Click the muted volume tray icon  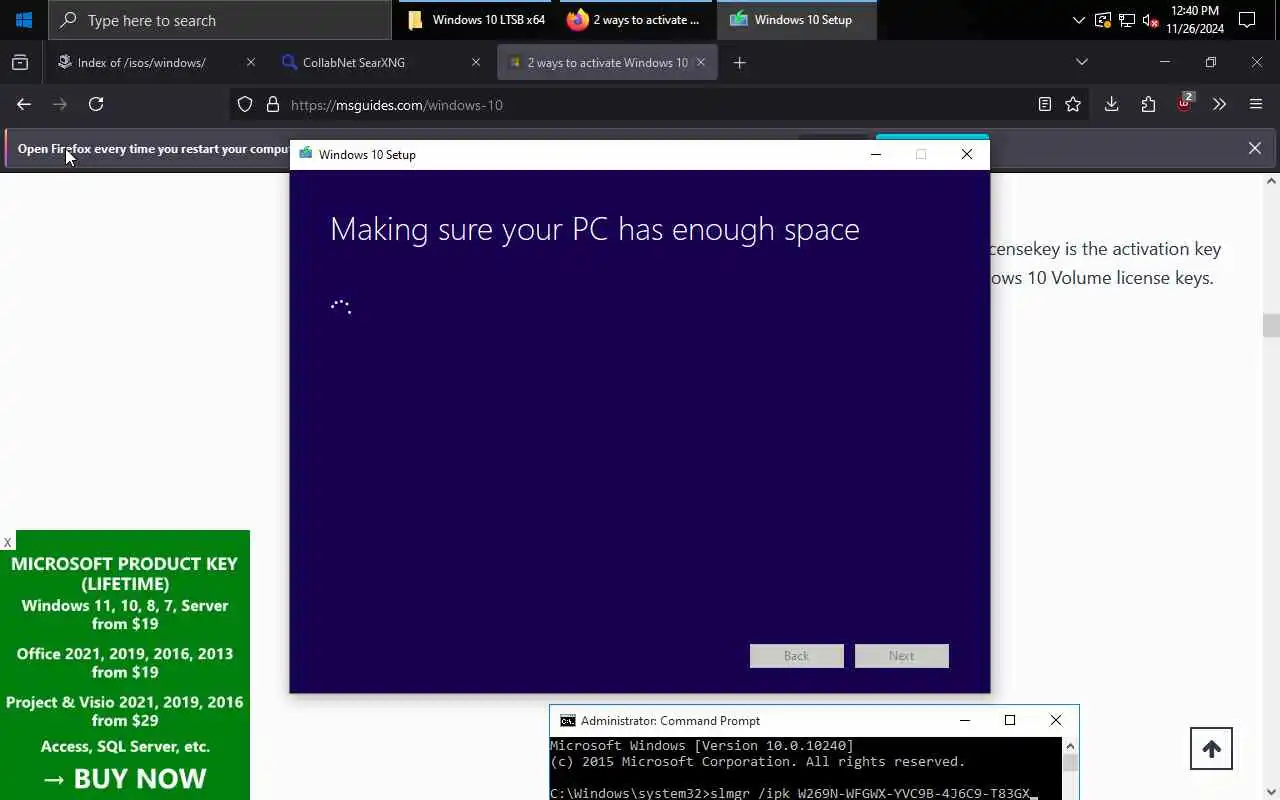click(1151, 20)
